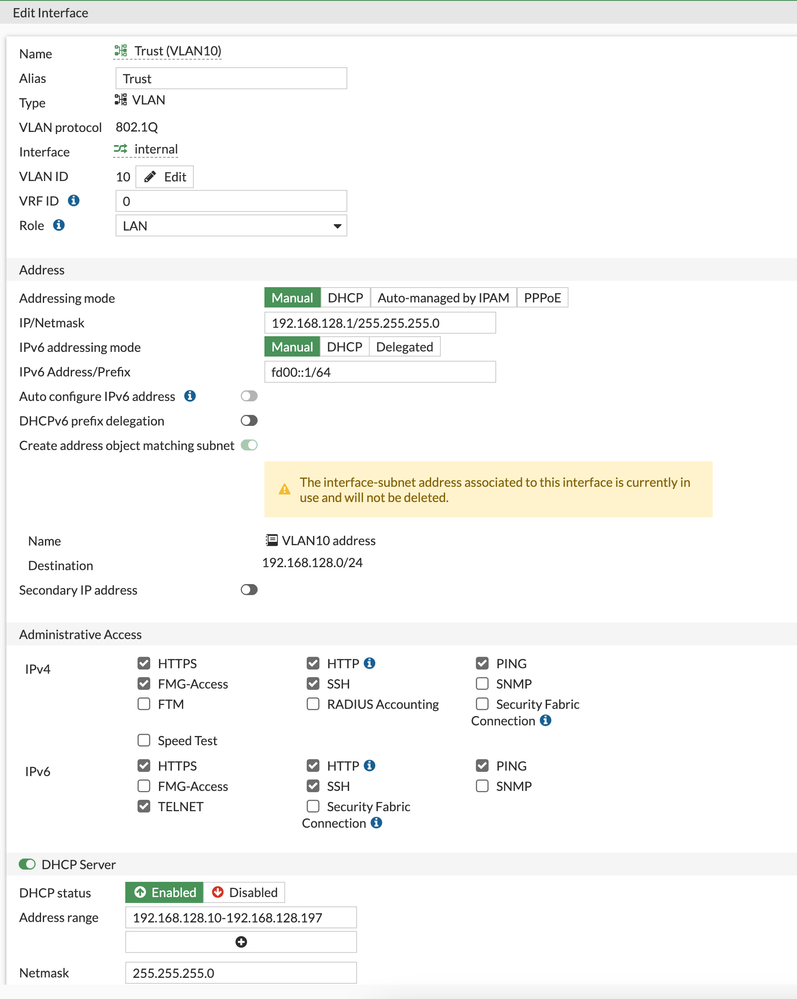Viewport: 797px width, 999px height.
Task: Switch addressing mode to PPPoE
Action: tap(543, 298)
